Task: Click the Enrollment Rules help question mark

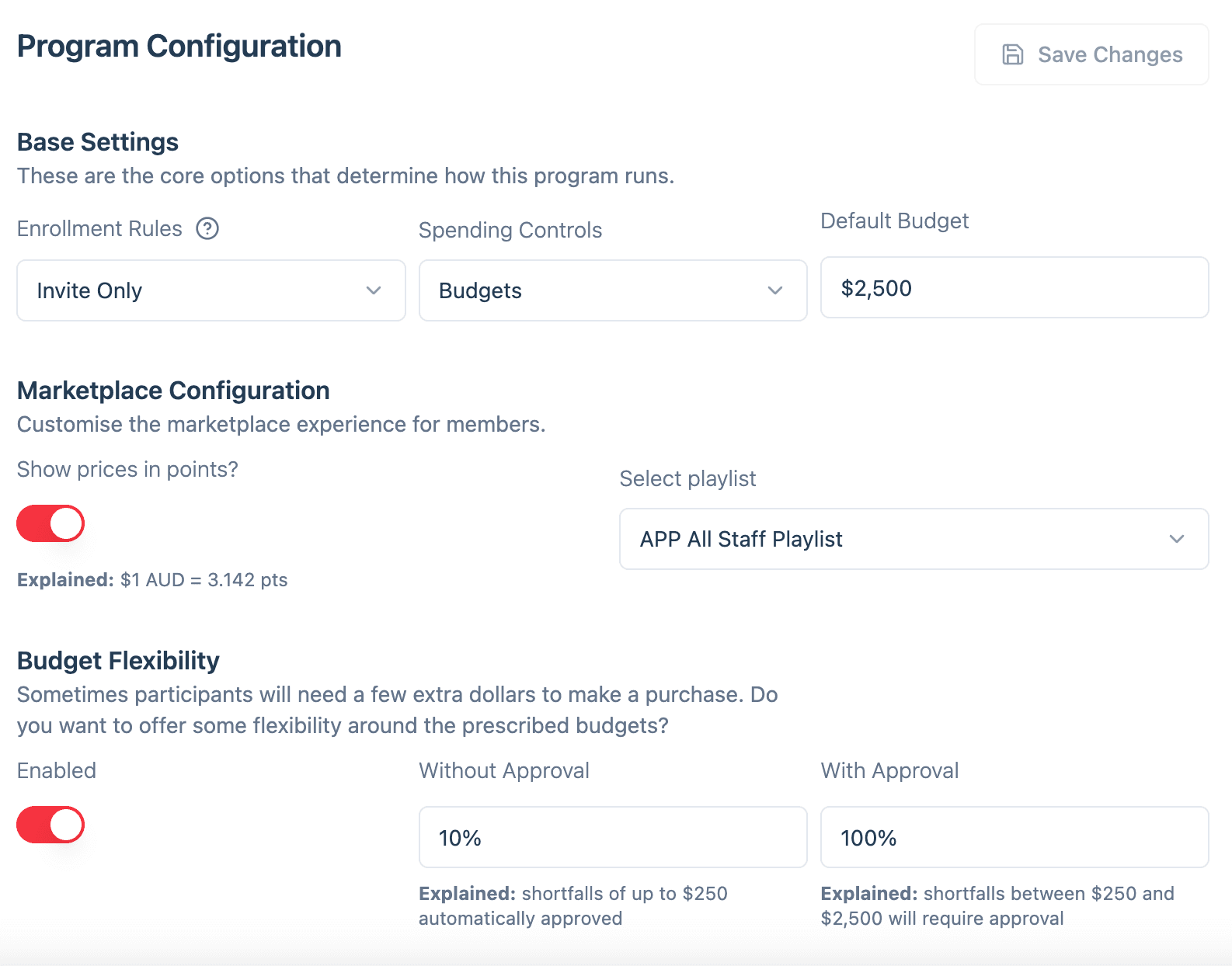Action: pyautogui.click(x=207, y=229)
